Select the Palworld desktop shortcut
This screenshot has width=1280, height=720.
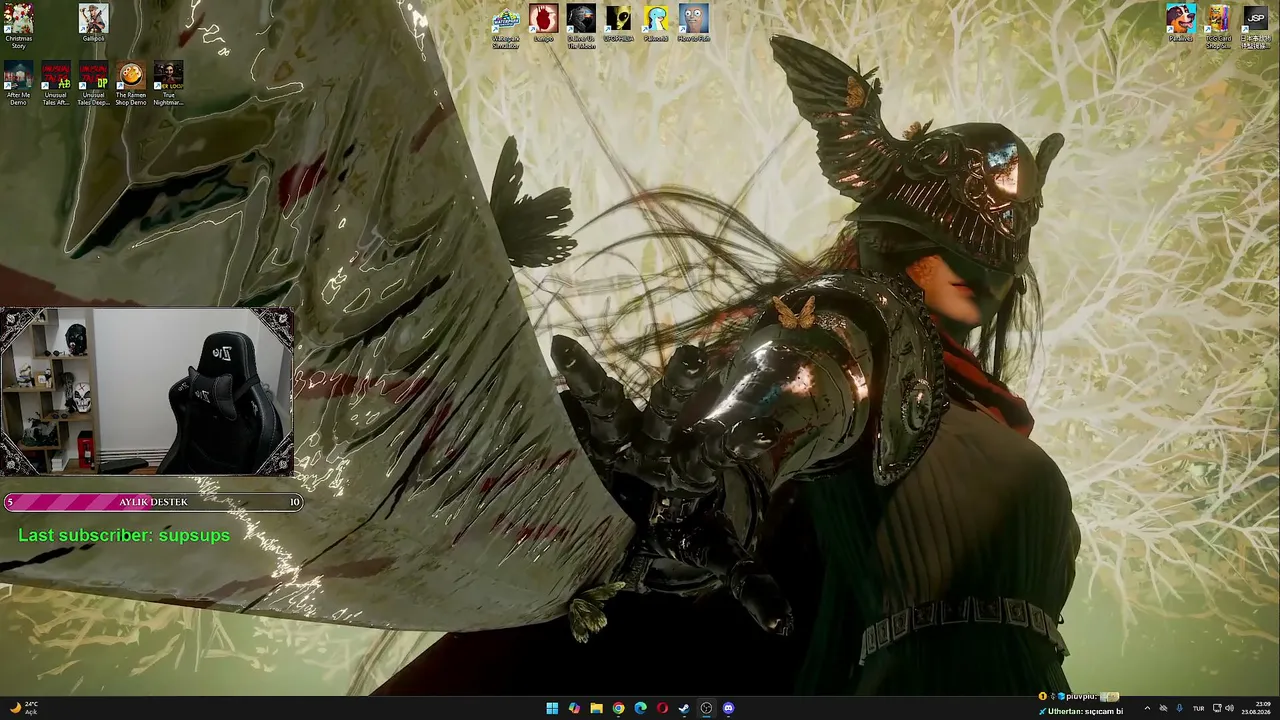(x=656, y=23)
